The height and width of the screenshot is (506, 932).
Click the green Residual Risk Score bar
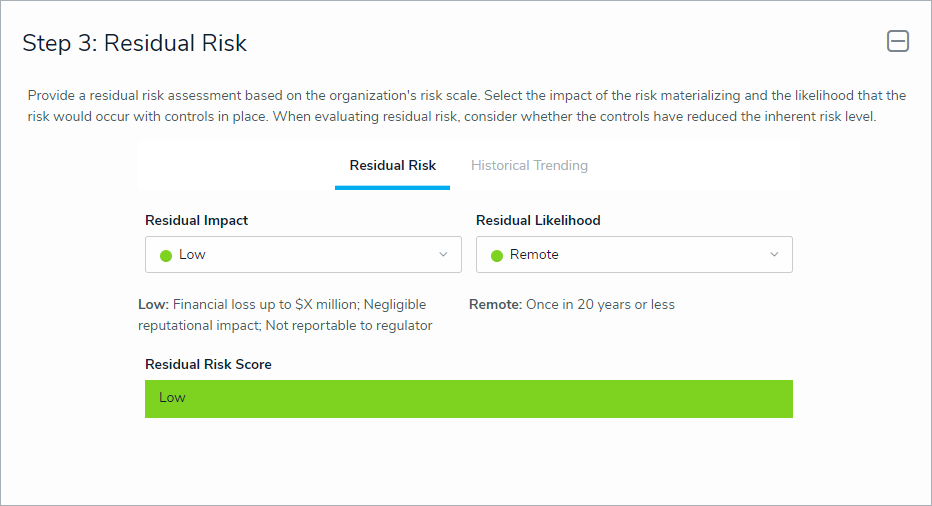coord(468,398)
